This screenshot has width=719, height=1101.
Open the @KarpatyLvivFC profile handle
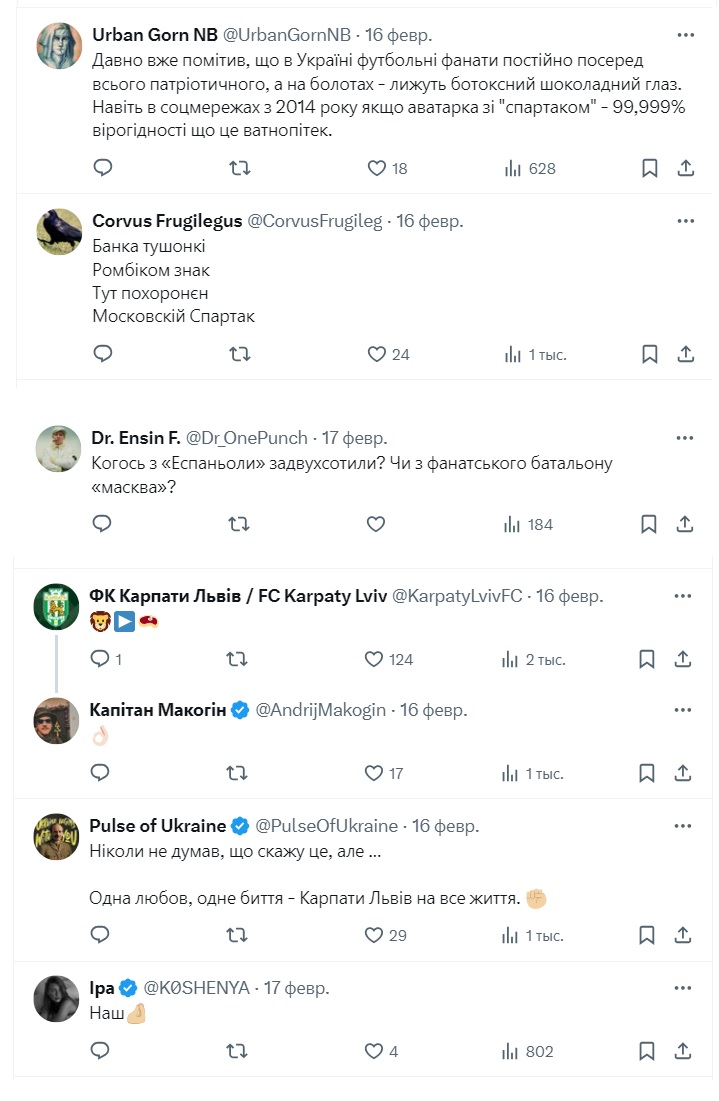click(456, 596)
